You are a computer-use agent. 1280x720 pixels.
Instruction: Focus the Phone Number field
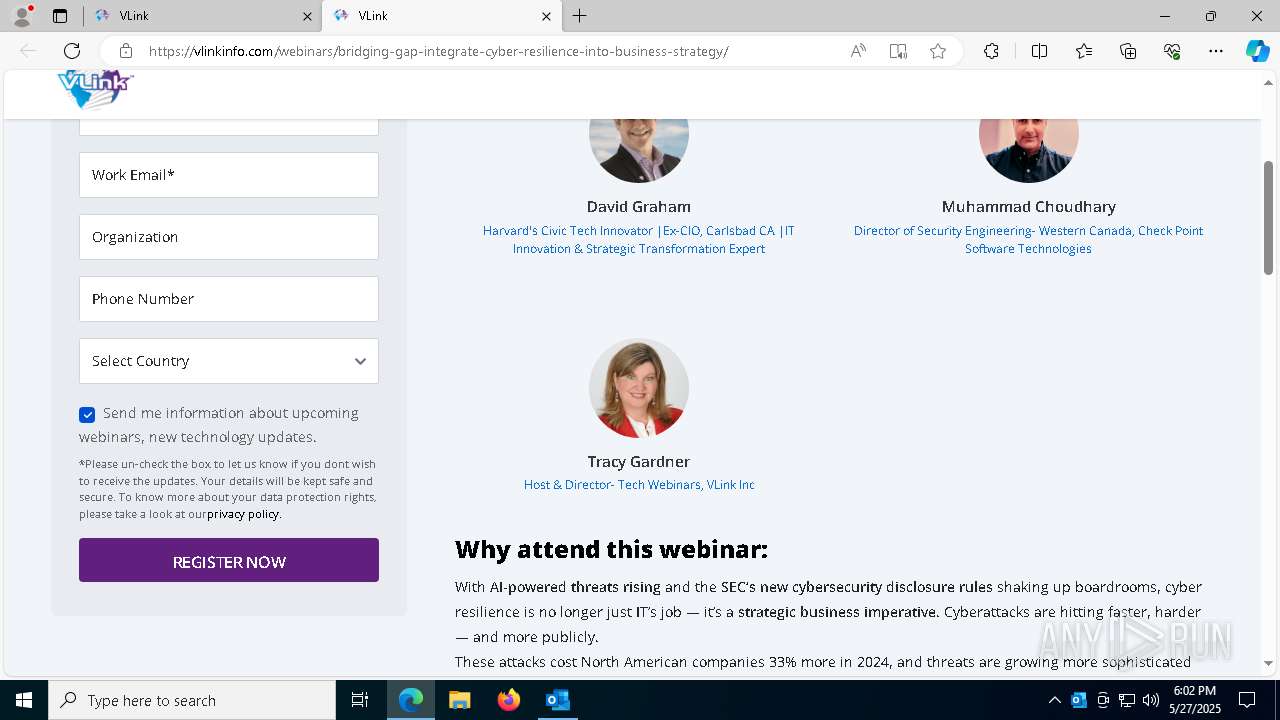tap(229, 299)
